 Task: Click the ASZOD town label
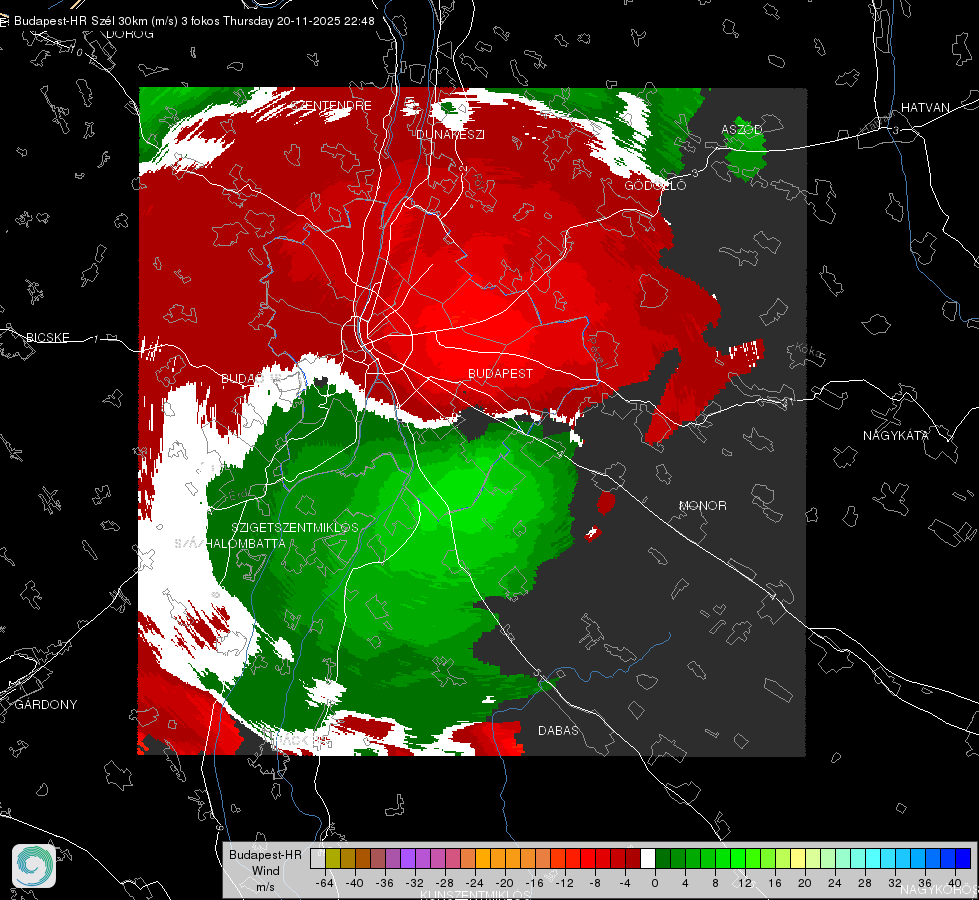coord(742,130)
